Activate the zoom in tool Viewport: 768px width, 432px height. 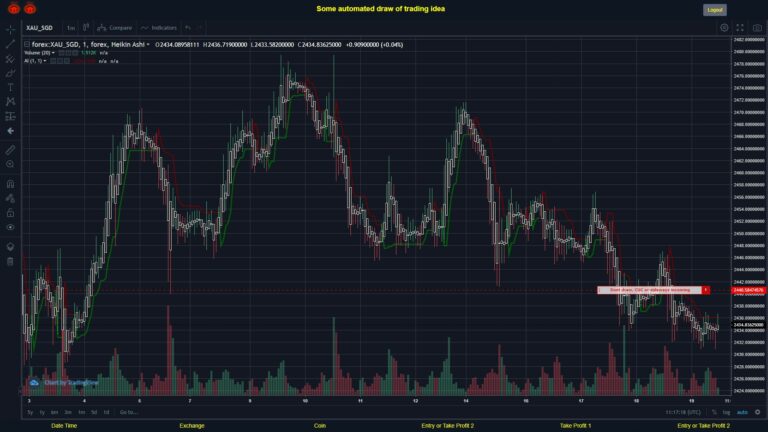pyautogui.click(x=10, y=164)
